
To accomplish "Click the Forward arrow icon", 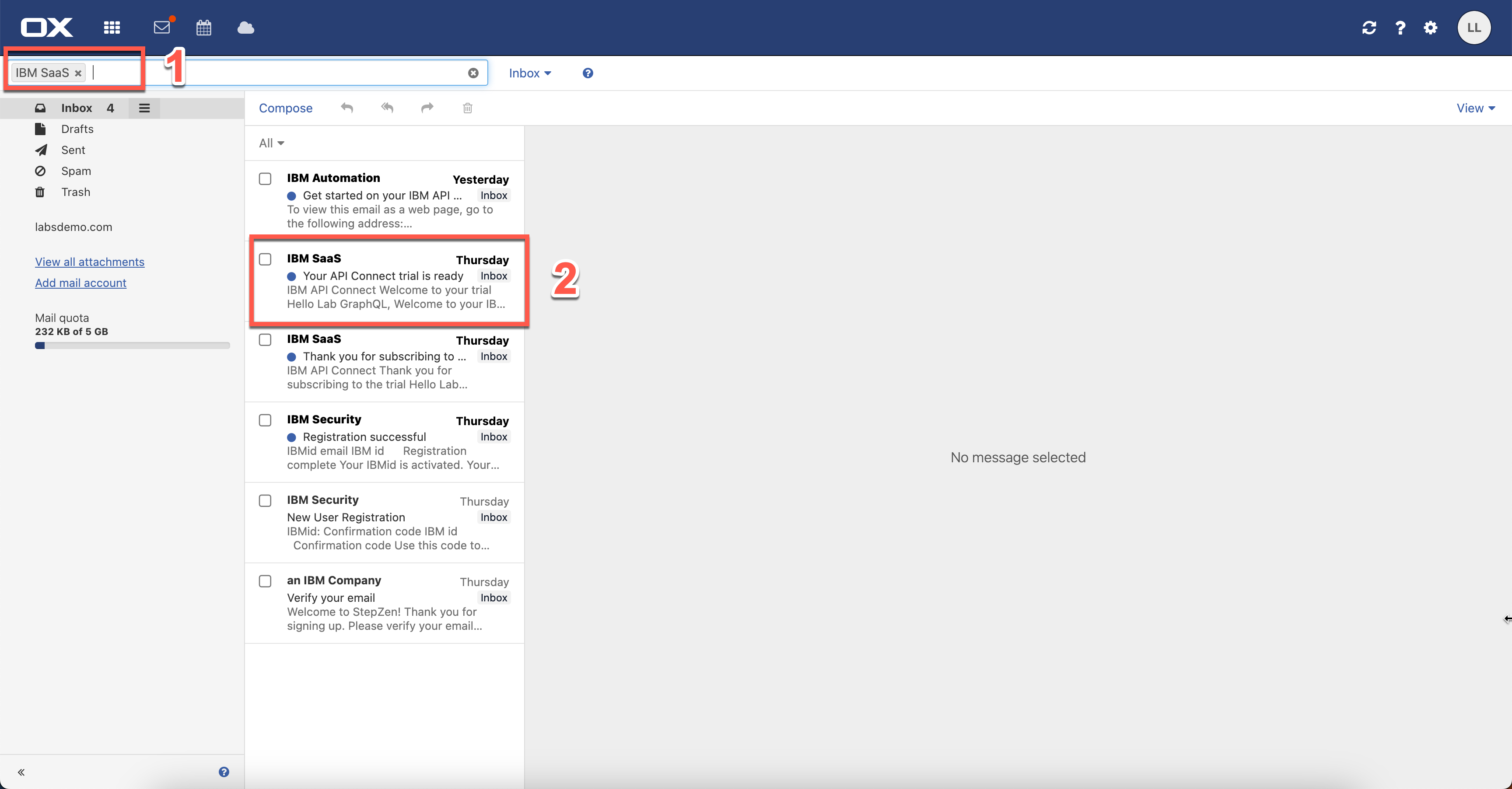I will pos(427,108).
